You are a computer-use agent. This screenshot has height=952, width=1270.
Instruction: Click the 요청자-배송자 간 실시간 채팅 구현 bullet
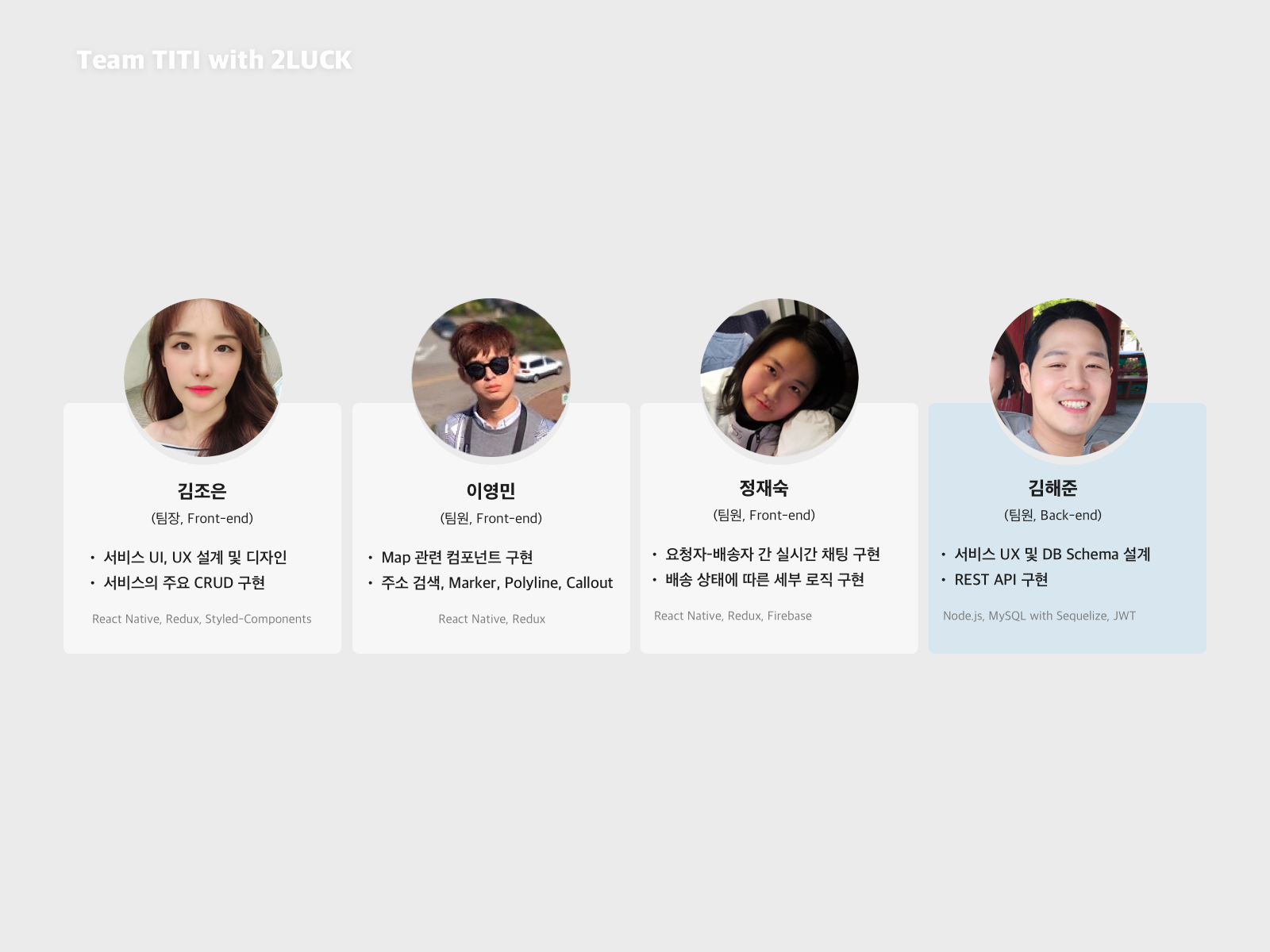click(x=773, y=555)
